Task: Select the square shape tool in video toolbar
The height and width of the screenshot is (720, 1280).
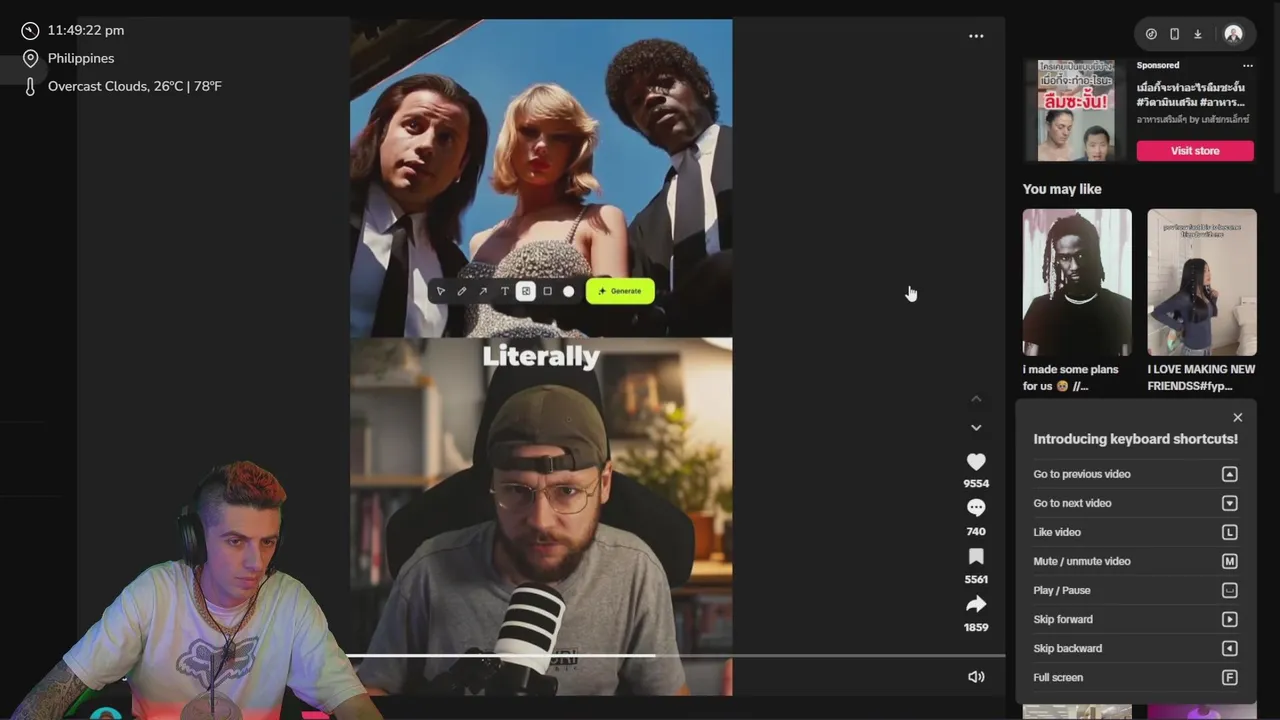Action: coord(547,291)
